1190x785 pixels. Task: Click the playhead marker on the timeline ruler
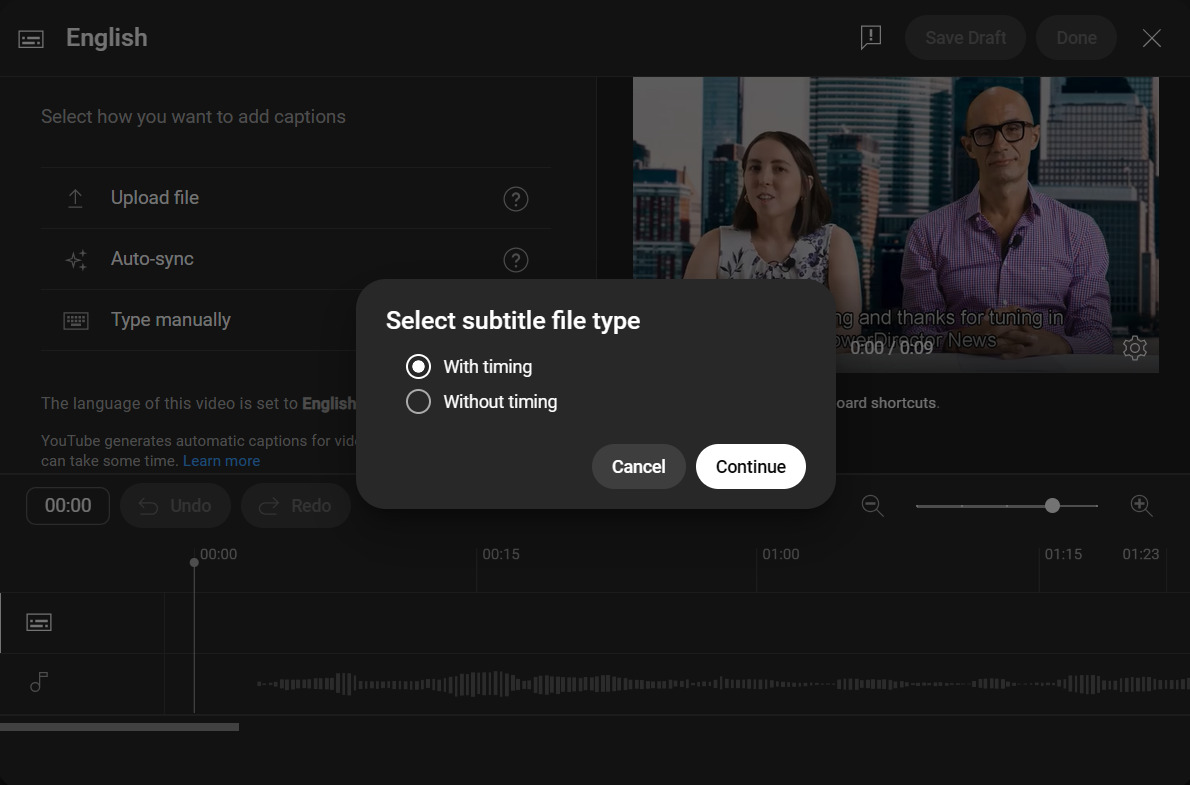point(194,563)
